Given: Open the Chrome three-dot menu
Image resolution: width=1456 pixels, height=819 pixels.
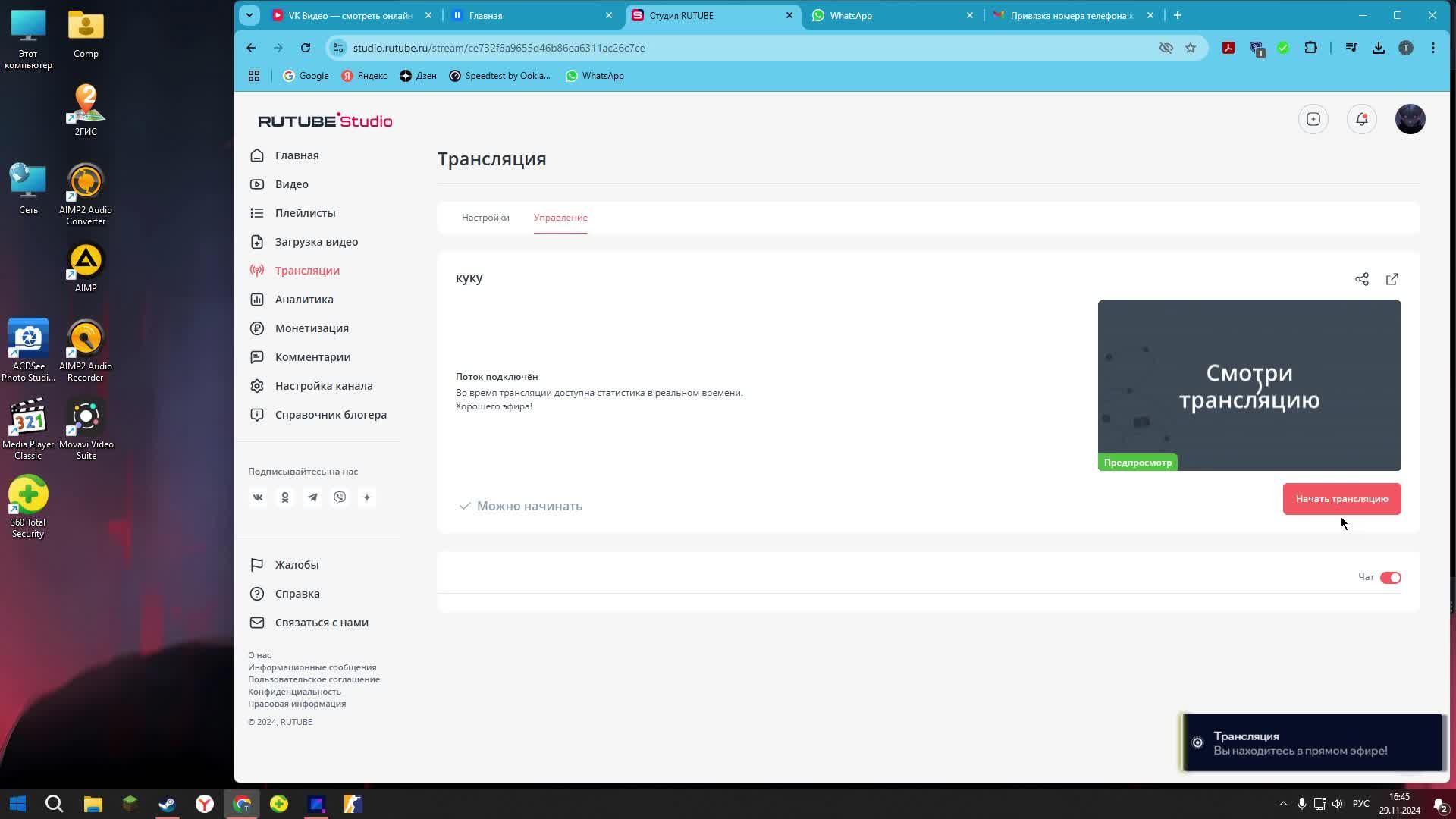Looking at the screenshot, I should (x=1432, y=48).
